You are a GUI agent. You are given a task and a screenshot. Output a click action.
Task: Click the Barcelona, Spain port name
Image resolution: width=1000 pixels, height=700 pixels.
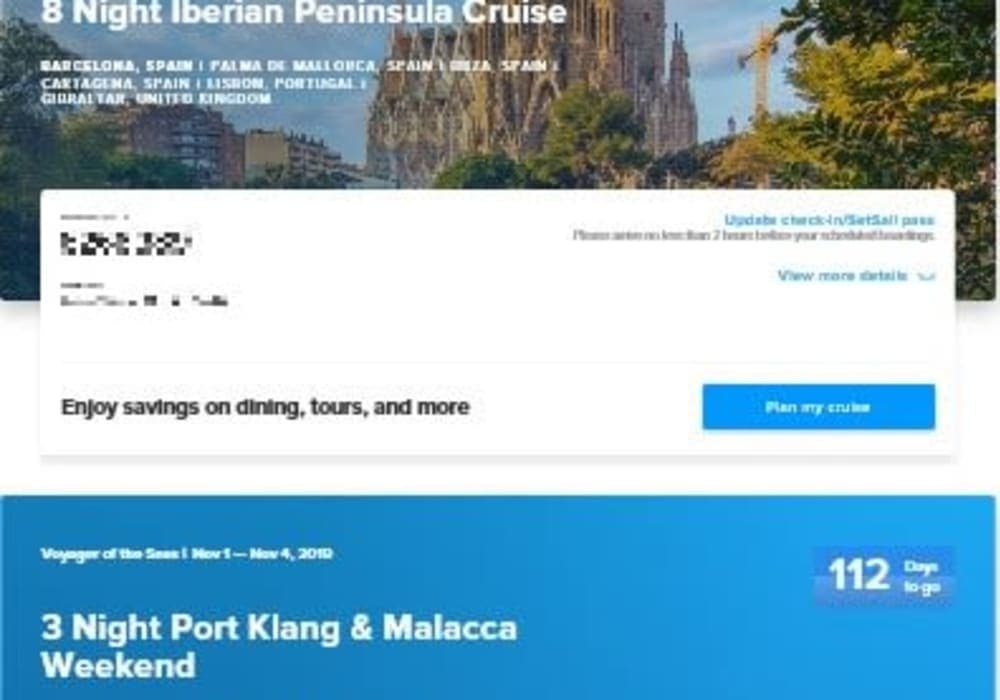[x=117, y=66]
